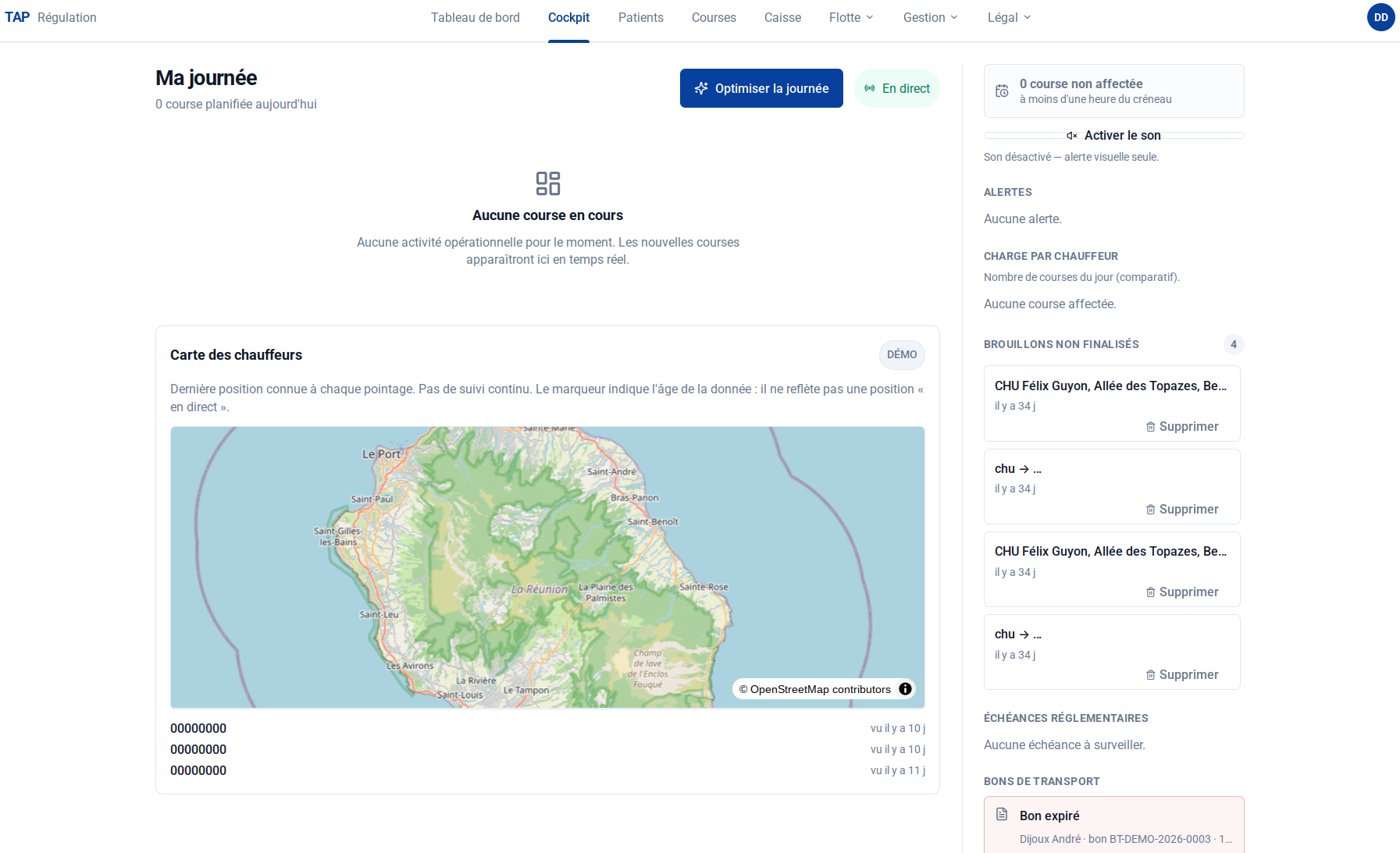Click Optimiser la journée button
This screenshot has width=1400, height=853.
761,88
